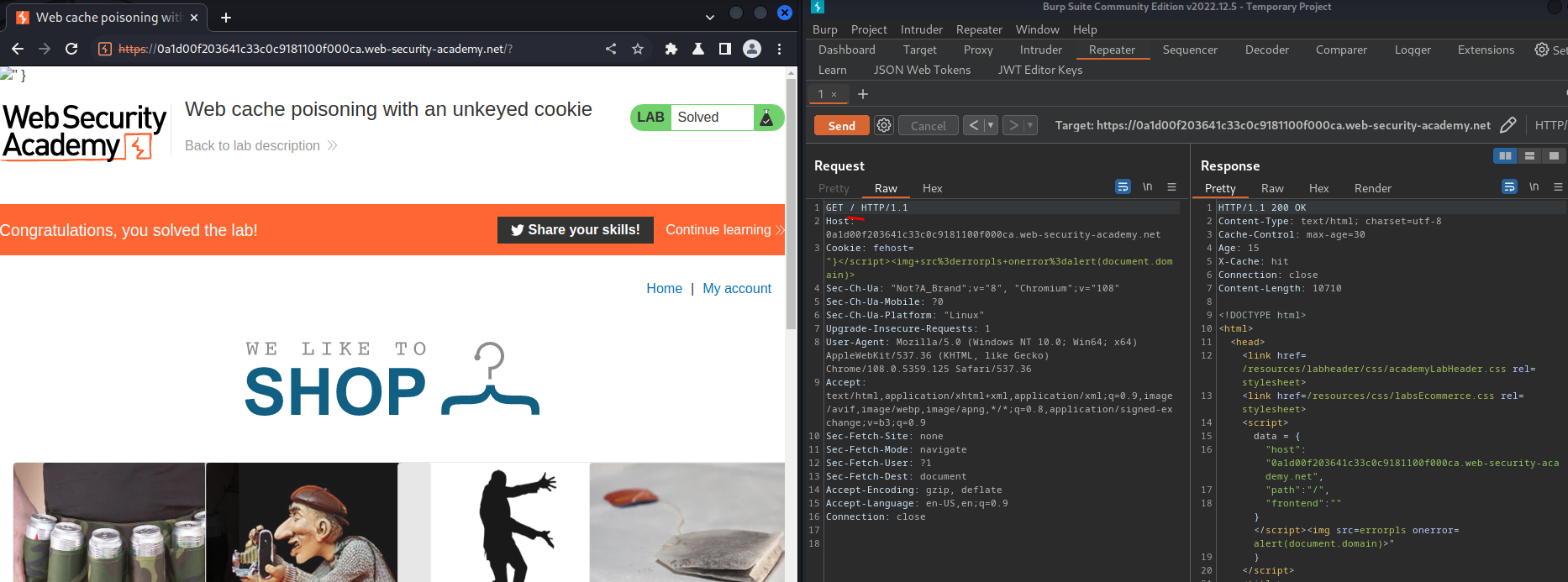
Task: Click the flask icon in the Solved badge
Action: point(766,118)
